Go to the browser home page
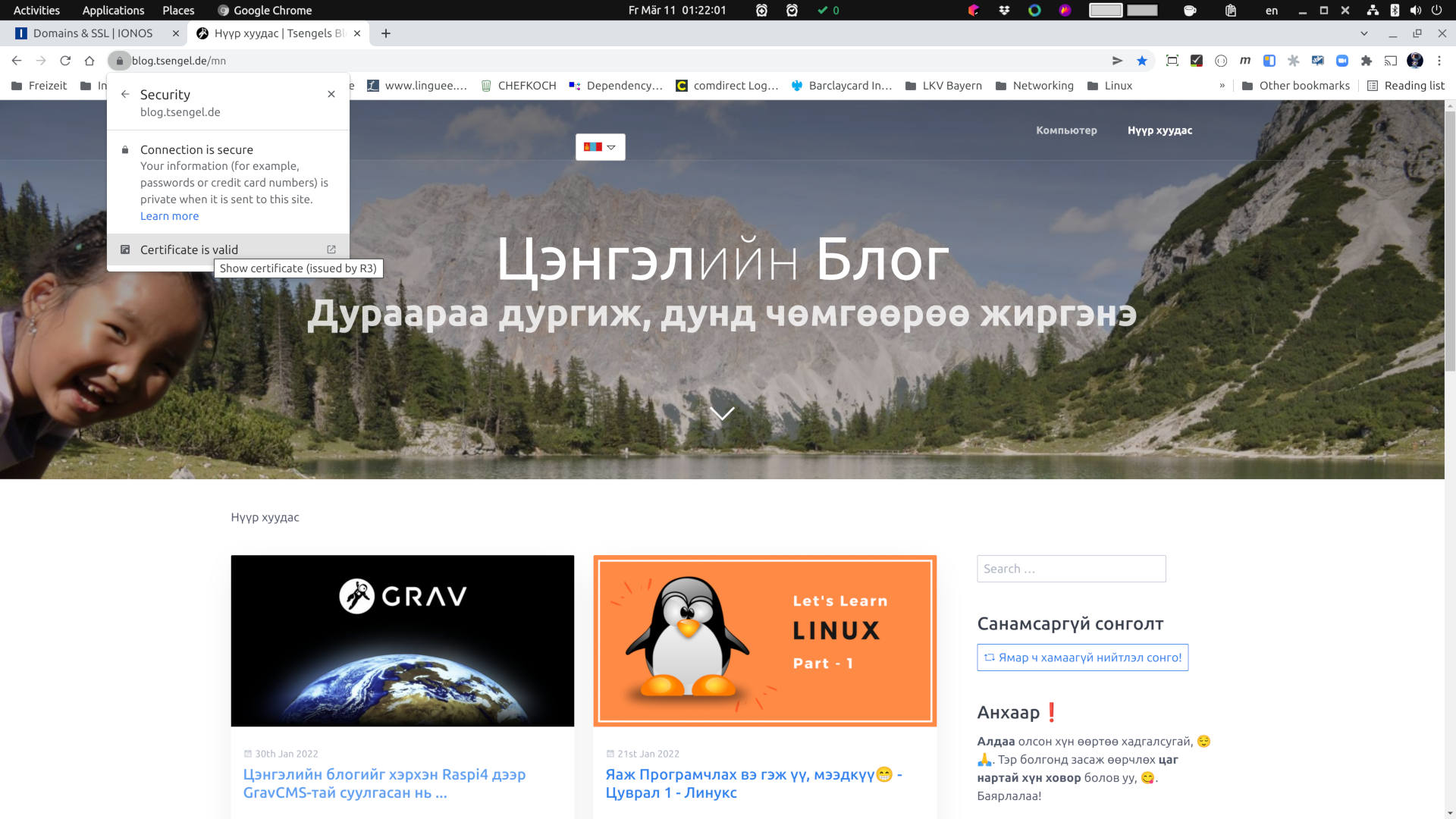Image resolution: width=1456 pixels, height=819 pixels. click(x=89, y=61)
